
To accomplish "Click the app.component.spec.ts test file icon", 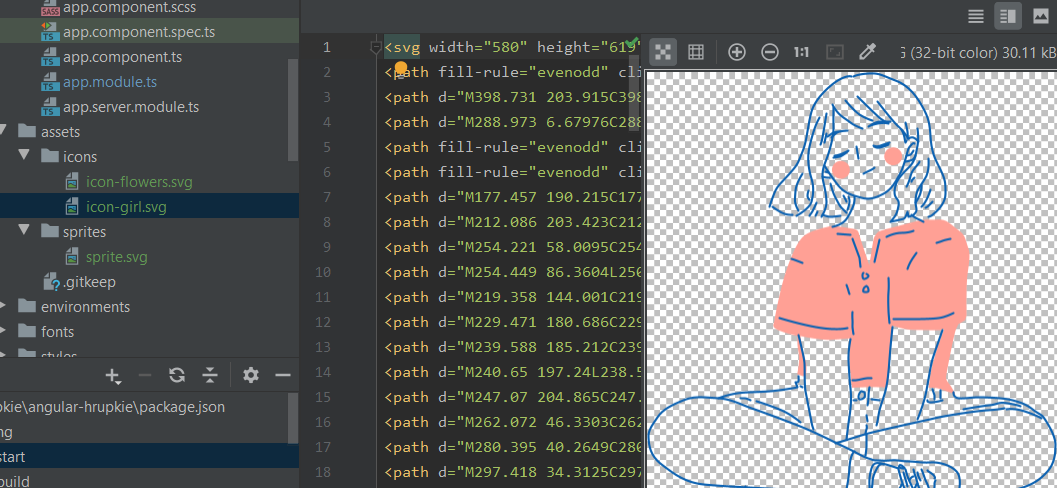I will pyautogui.click(x=50, y=32).
